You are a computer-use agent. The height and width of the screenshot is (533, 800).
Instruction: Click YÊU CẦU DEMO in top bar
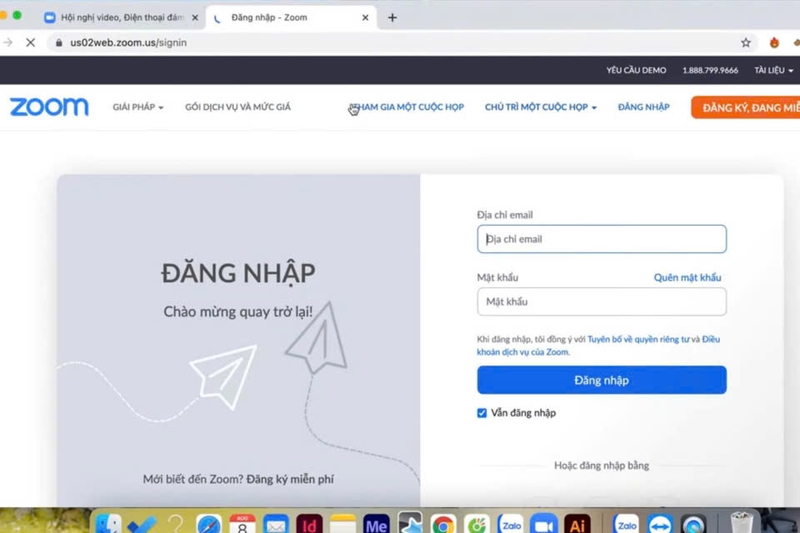point(636,70)
